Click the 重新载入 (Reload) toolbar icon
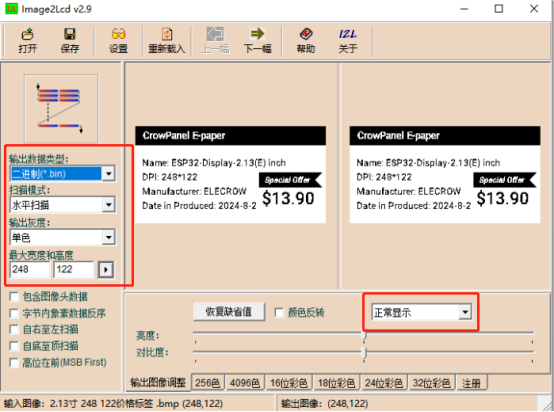This screenshot has width=554, height=412. tap(166, 40)
